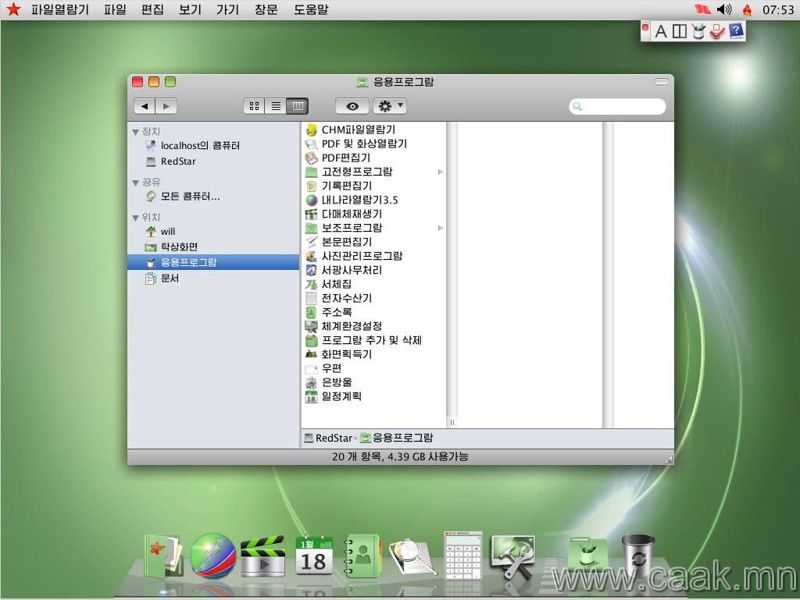Screen dimensions: 800x600
Task: Select 내나라열람기3.5 browser entry
Action: [352, 200]
